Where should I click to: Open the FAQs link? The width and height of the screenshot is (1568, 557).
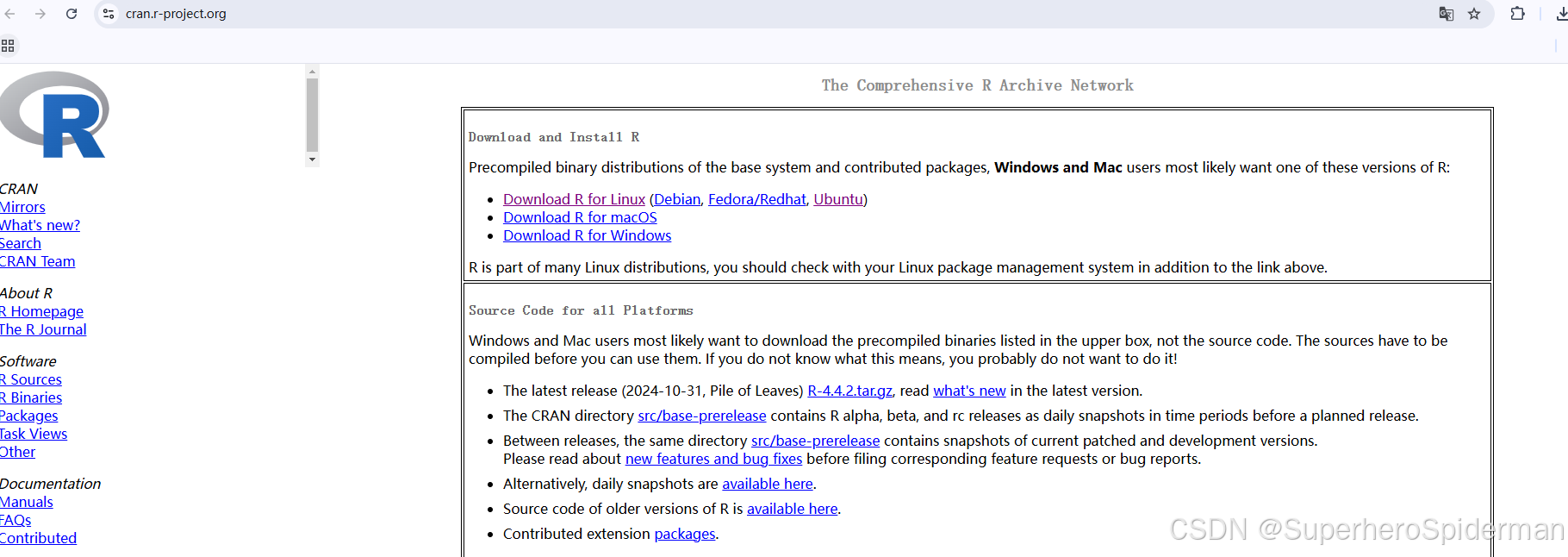point(16,520)
